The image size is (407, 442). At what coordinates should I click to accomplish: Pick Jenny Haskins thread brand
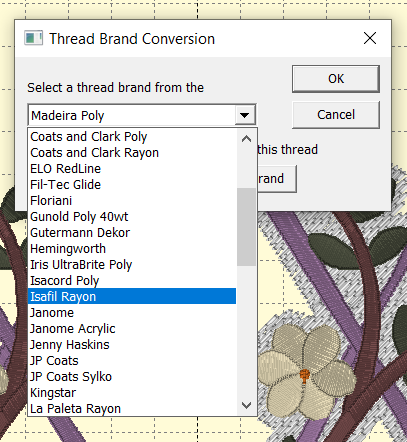(x=132, y=345)
